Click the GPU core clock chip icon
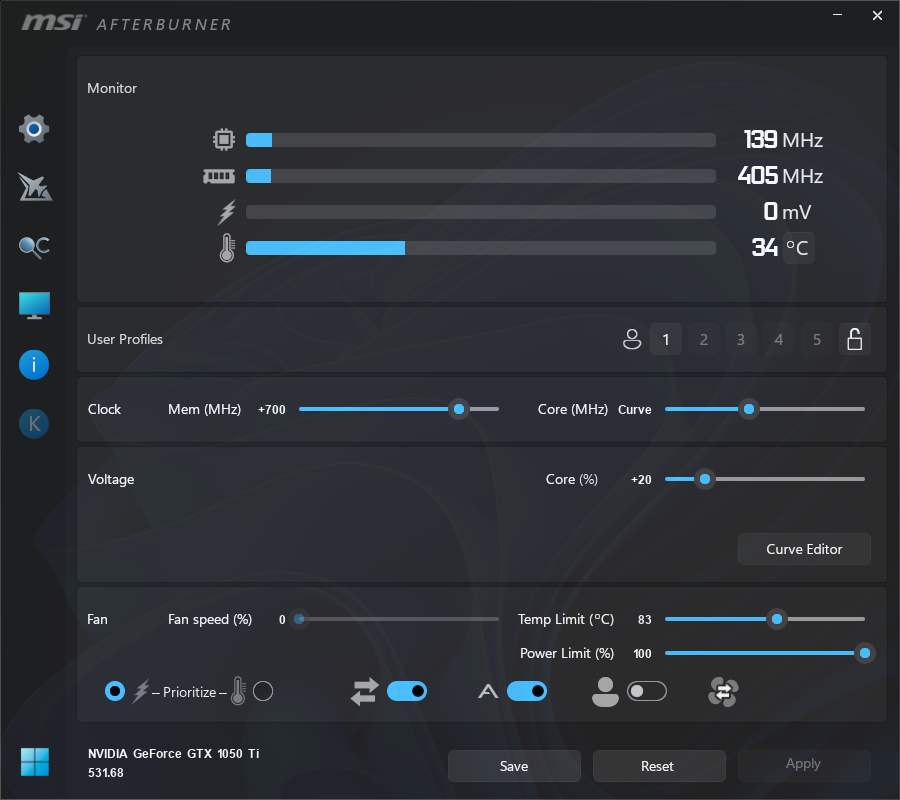The image size is (900, 800). (x=224, y=139)
